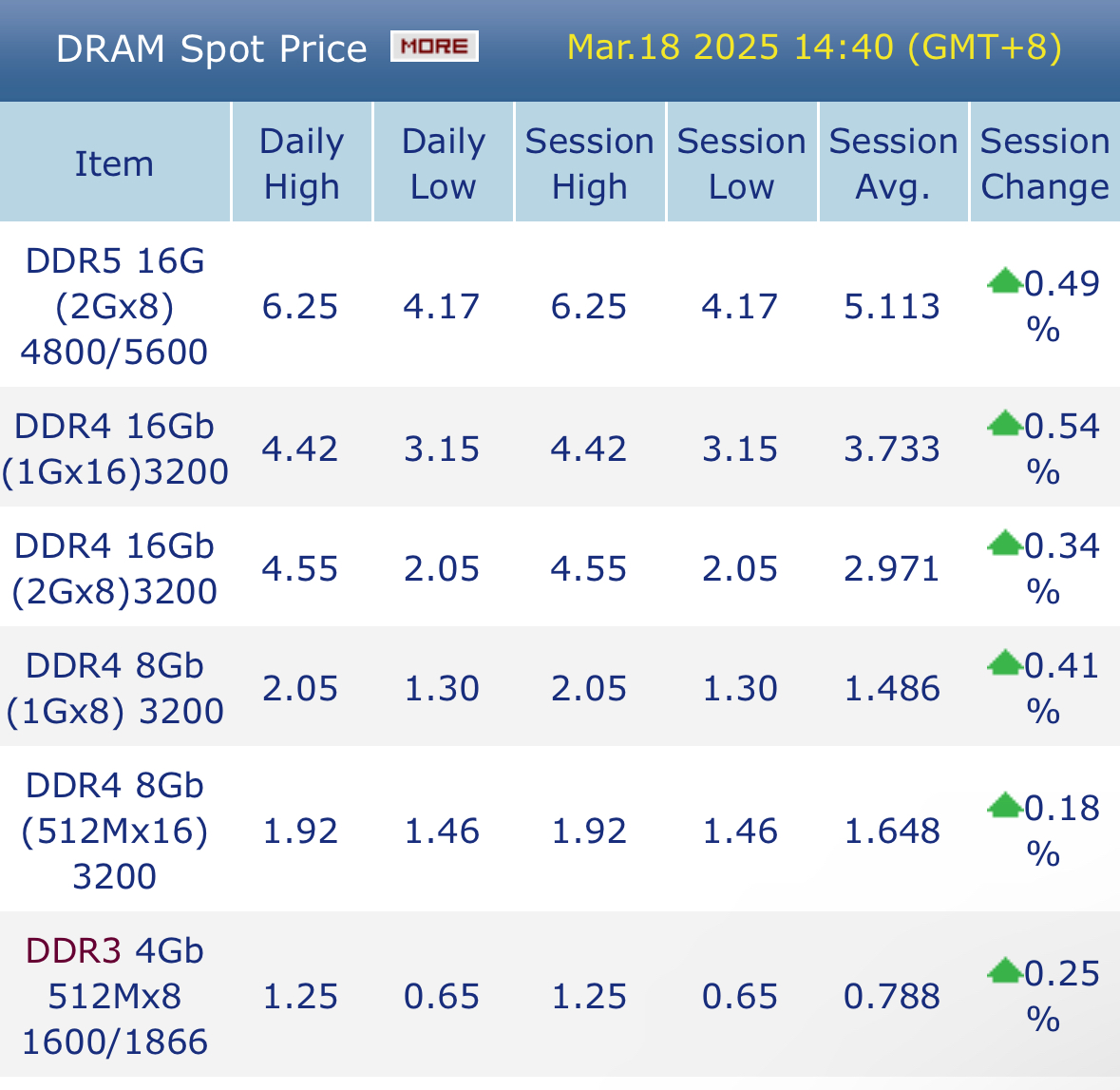Open the DDR4 16Gb (1Gx16)3200 item link
This screenshot has width=1120, height=1090.
(x=114, y=449)
